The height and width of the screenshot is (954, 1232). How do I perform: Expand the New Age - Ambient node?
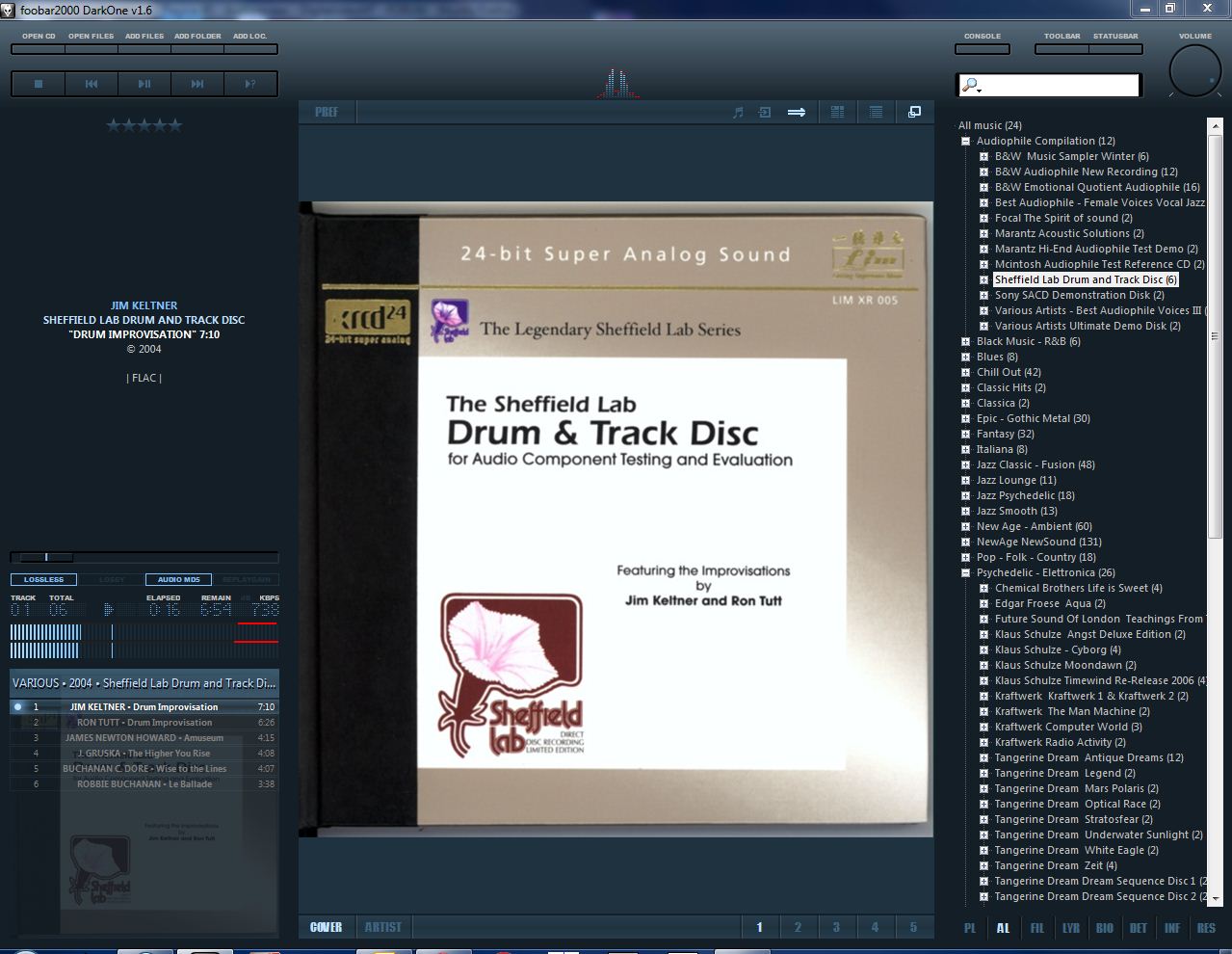(965, 526)
